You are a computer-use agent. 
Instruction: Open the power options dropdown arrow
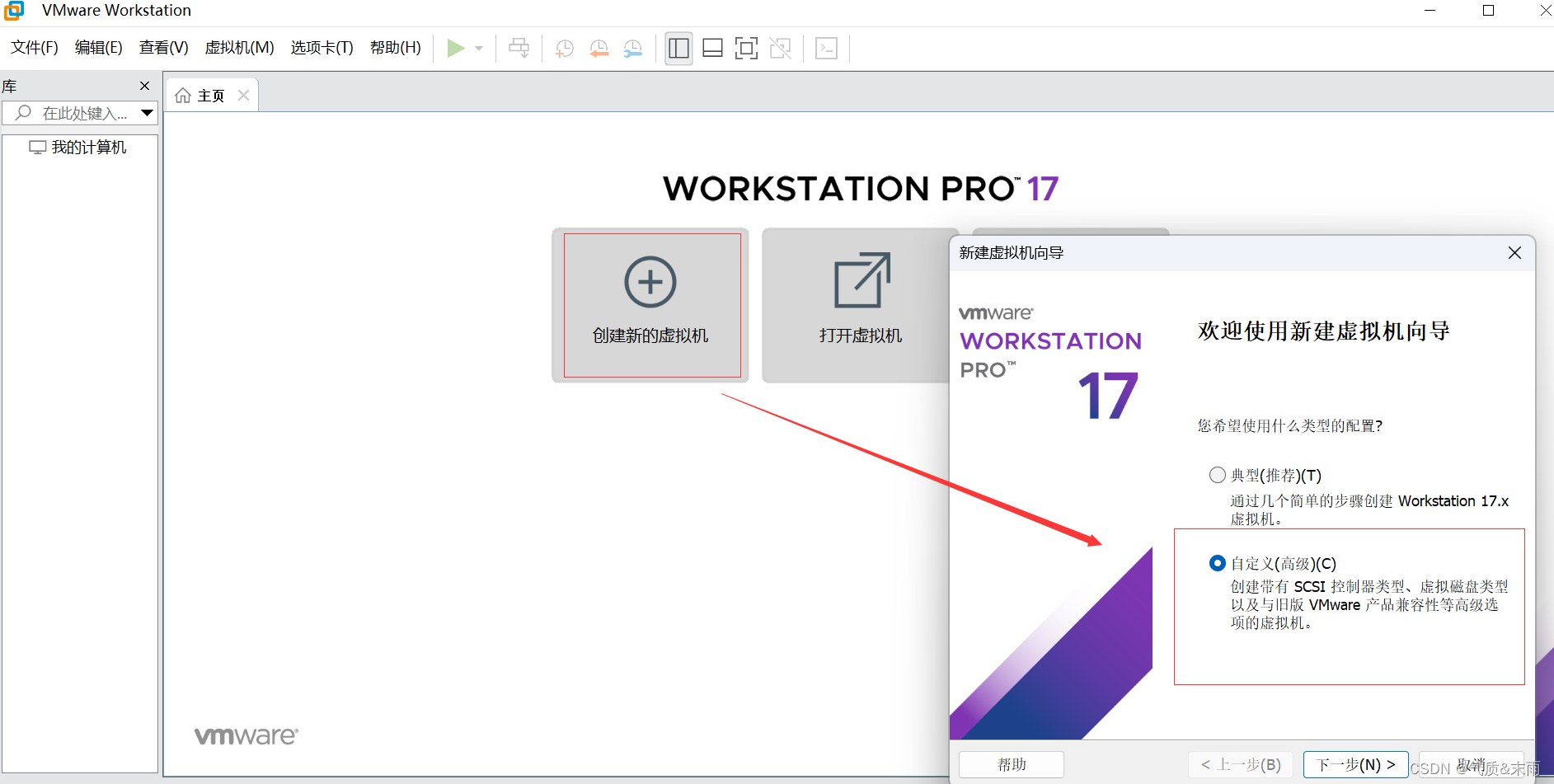479,49
